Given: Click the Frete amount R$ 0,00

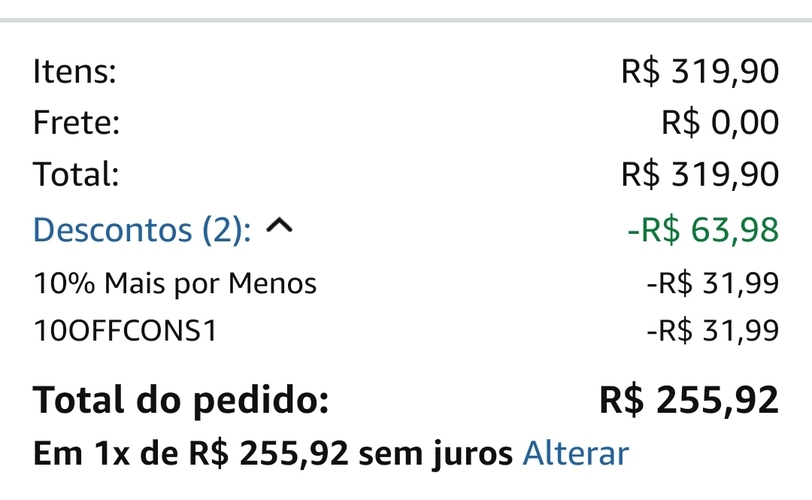Looking at the screenshot, I should point(719,123).
